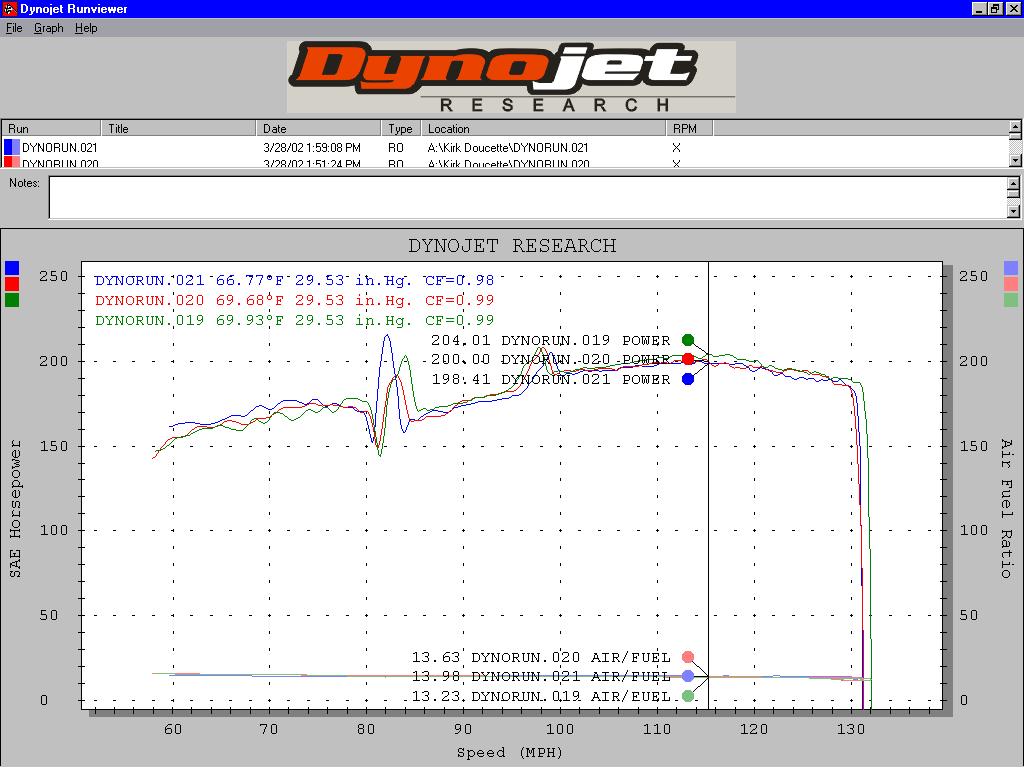Toggle the RPM X mark for DYNORUN.021
Screen dimensions: 1024x768
(677, 148)
